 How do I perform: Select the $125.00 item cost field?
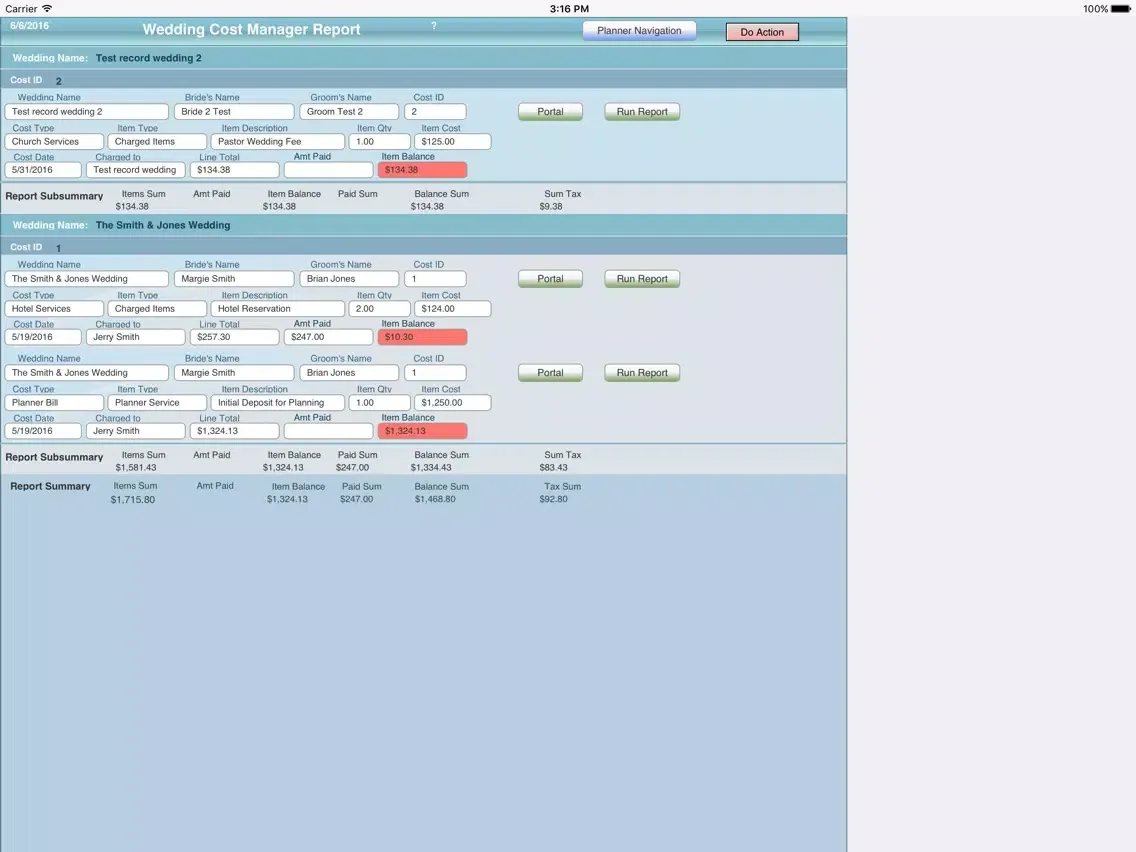(x=453, y=141)
